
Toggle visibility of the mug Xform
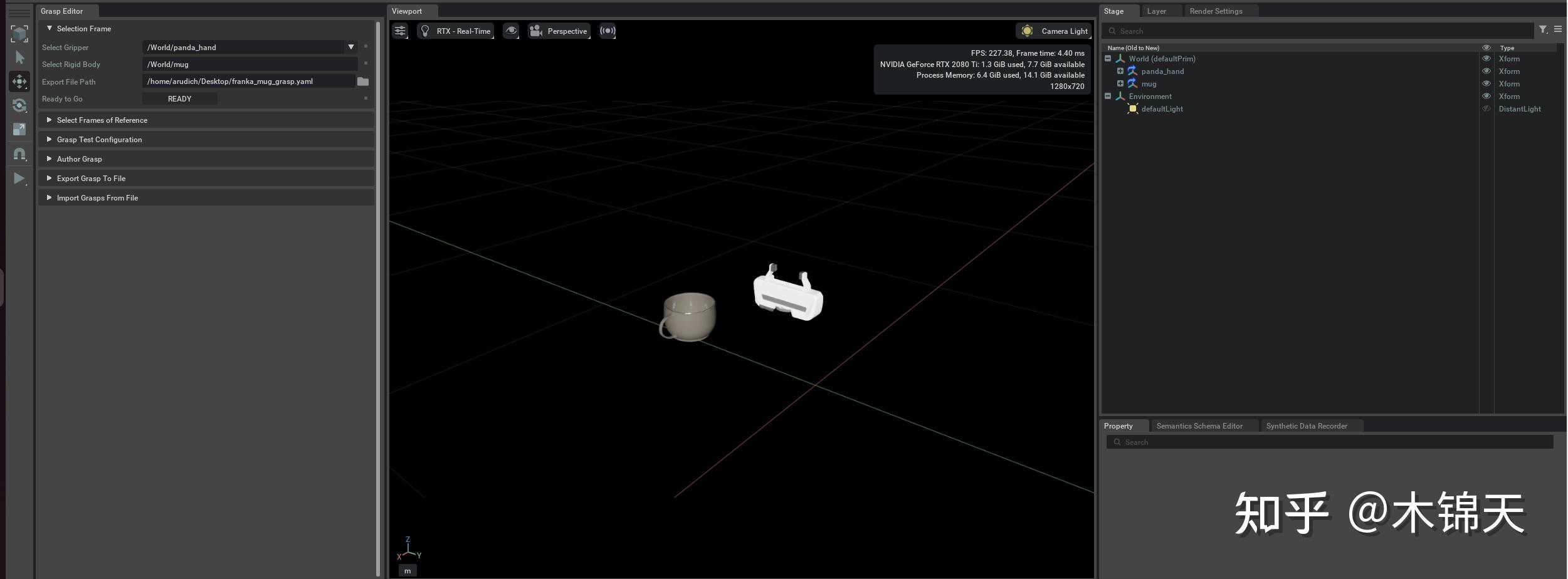coord(1486,83)
